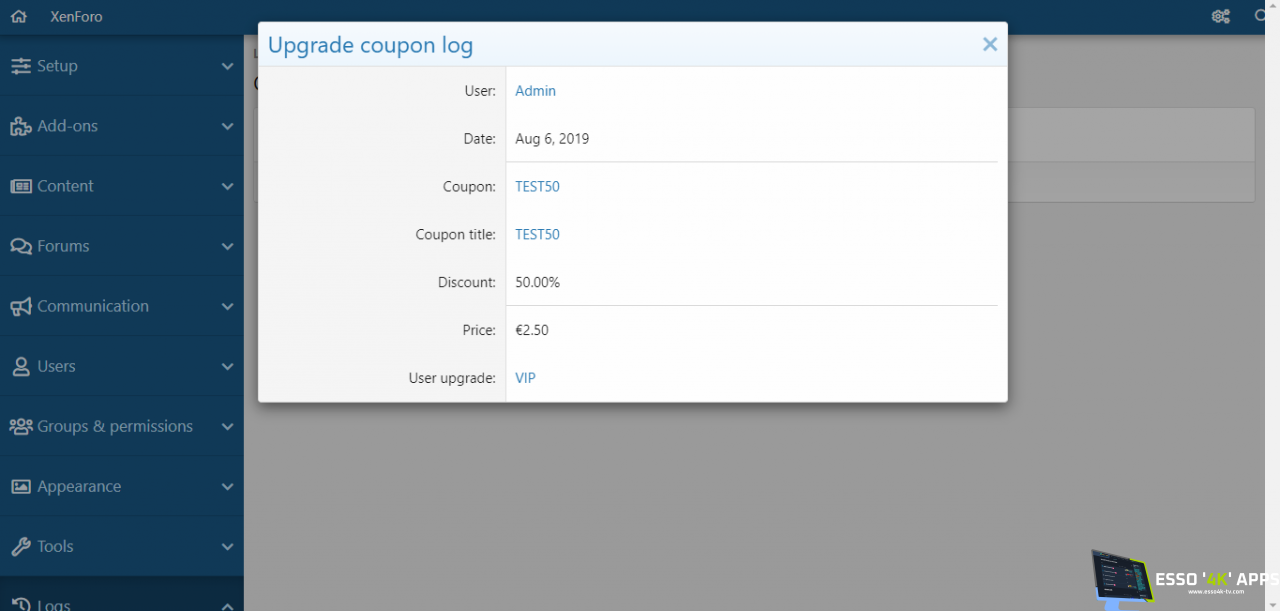The height and width of the screenshot is (611, 1280).
Task: Click the Appearance image icon
Action: (20, 486)
